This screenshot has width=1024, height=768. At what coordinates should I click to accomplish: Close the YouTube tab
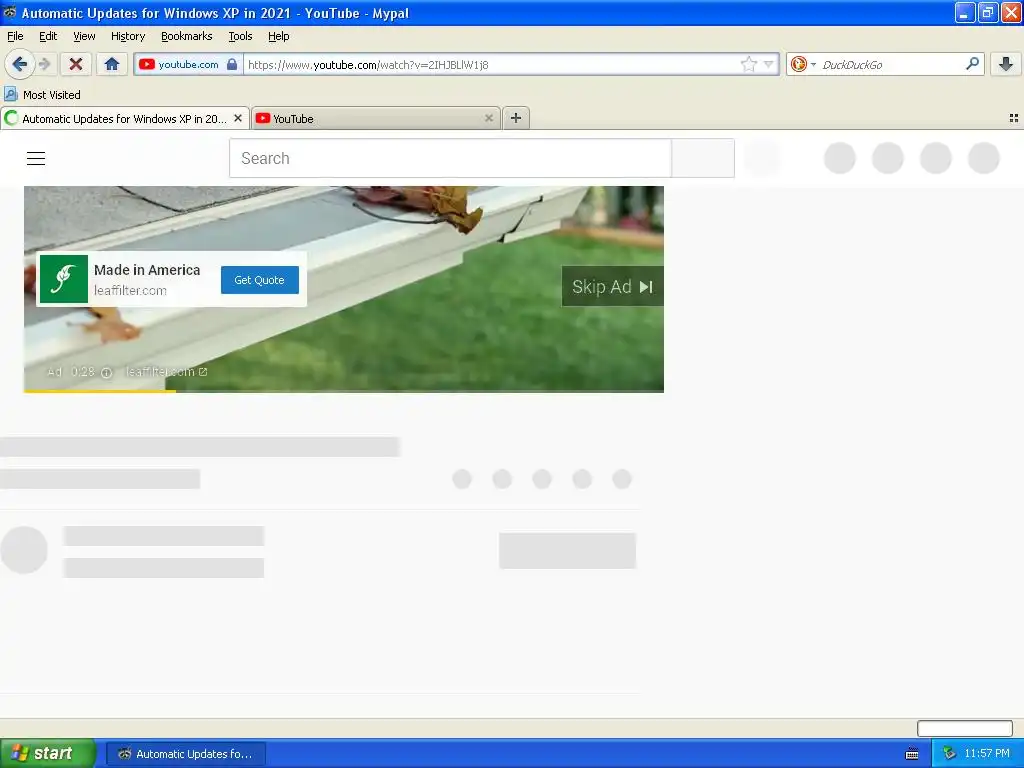(488, 118)
